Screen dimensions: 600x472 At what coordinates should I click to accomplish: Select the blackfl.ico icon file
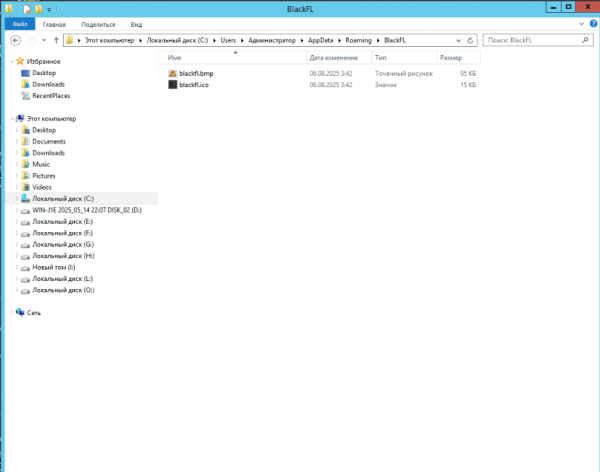point(194,85)
